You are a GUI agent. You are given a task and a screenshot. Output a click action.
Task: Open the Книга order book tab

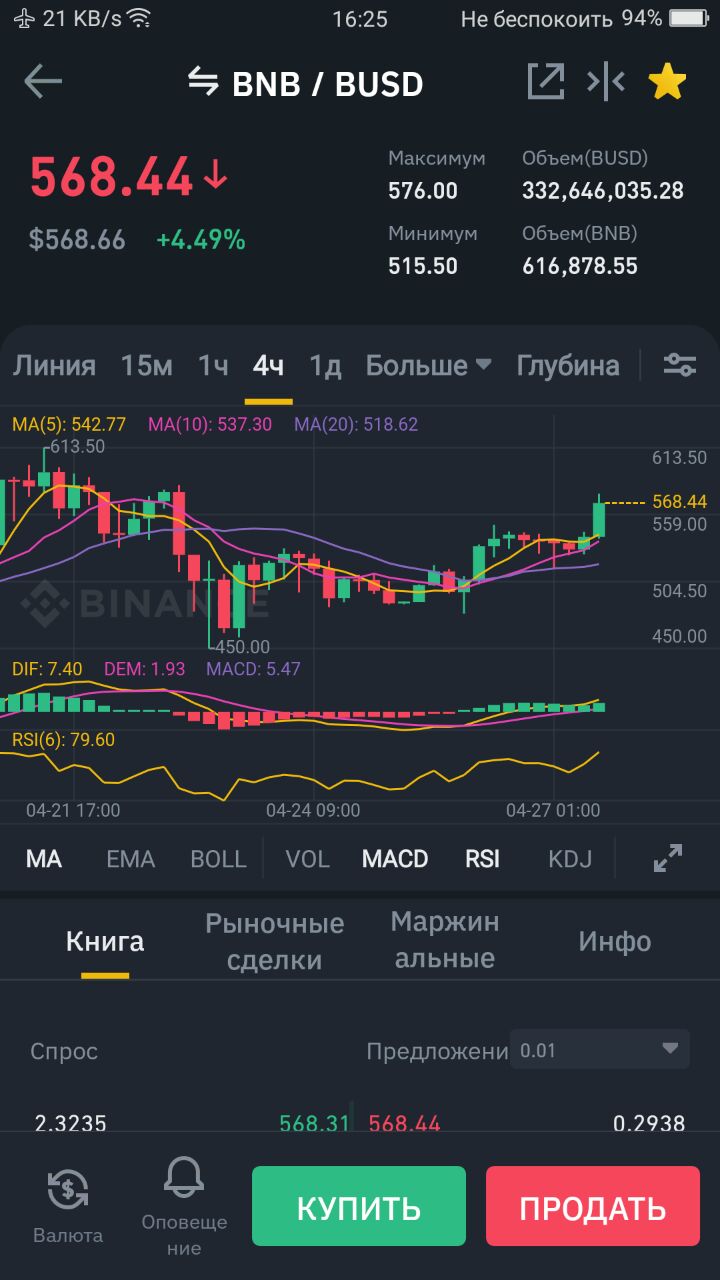pyautogui.click(x=105, y=941)
